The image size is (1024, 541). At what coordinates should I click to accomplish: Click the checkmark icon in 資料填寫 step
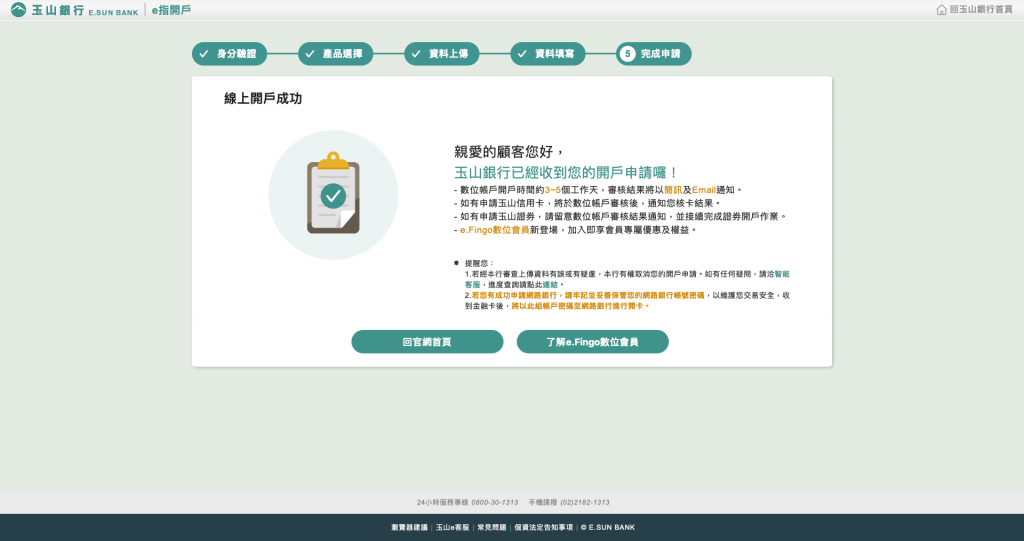(522, 54)
